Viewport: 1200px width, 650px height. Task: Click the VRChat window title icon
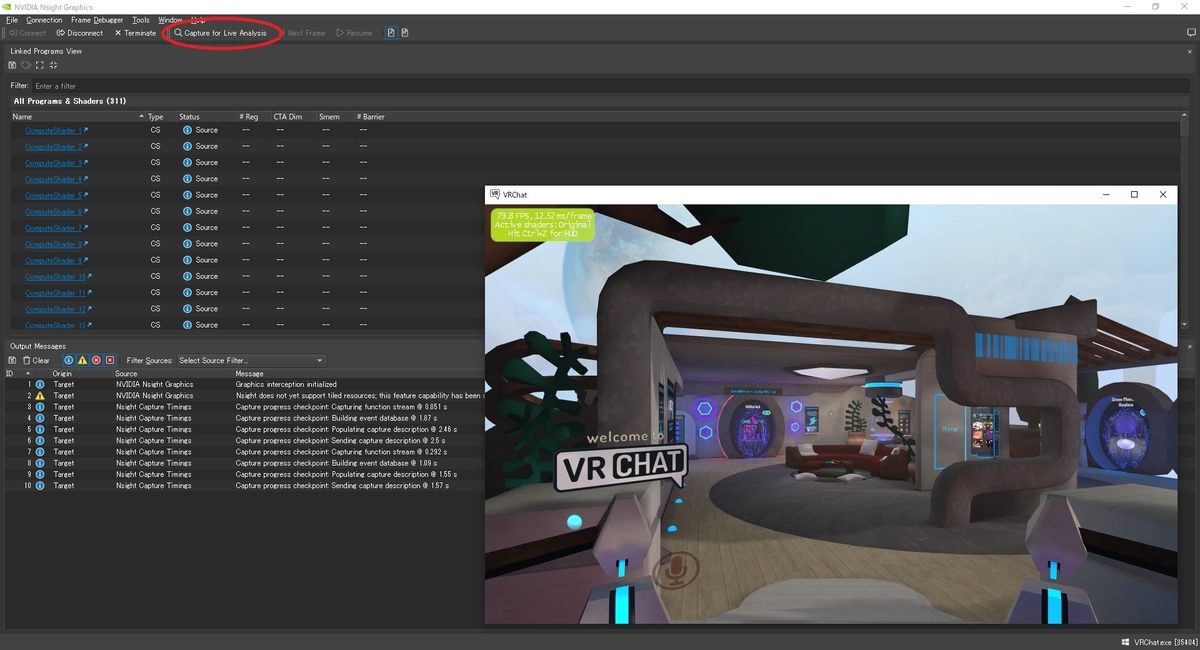tap(494, 195)
